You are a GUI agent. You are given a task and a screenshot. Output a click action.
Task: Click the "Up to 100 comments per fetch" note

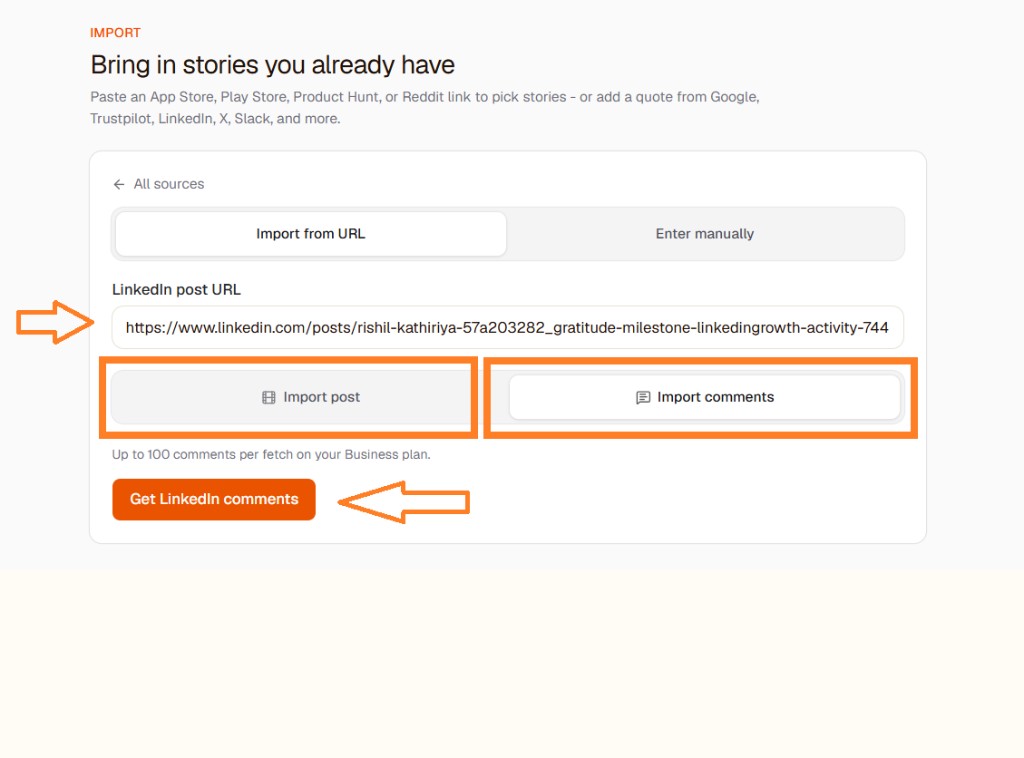coord(271,454)
